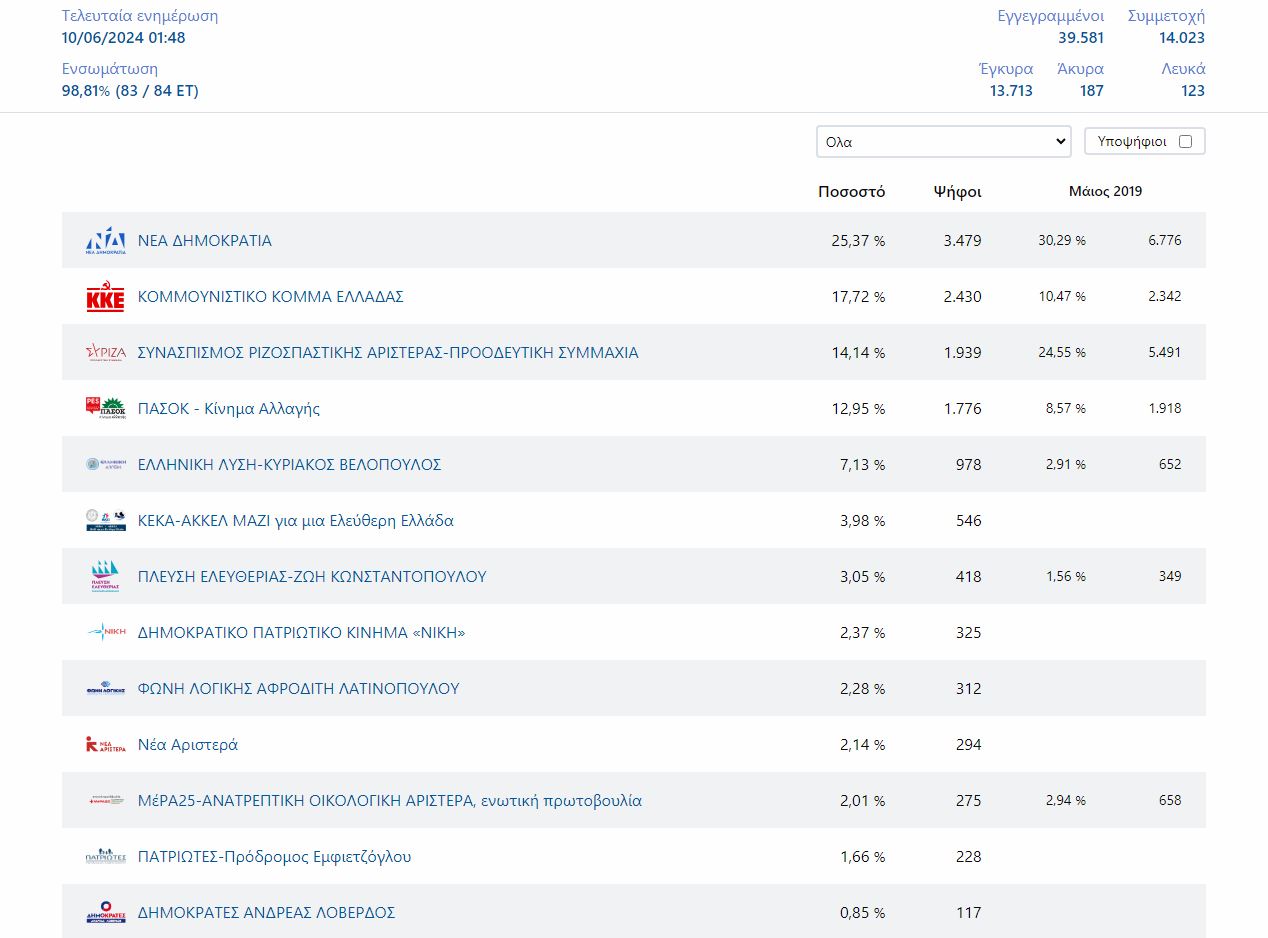Click the ΣΥΡΙΖΑ party logo
Viewport: 1268px width, 938px height.
point(105,353)
